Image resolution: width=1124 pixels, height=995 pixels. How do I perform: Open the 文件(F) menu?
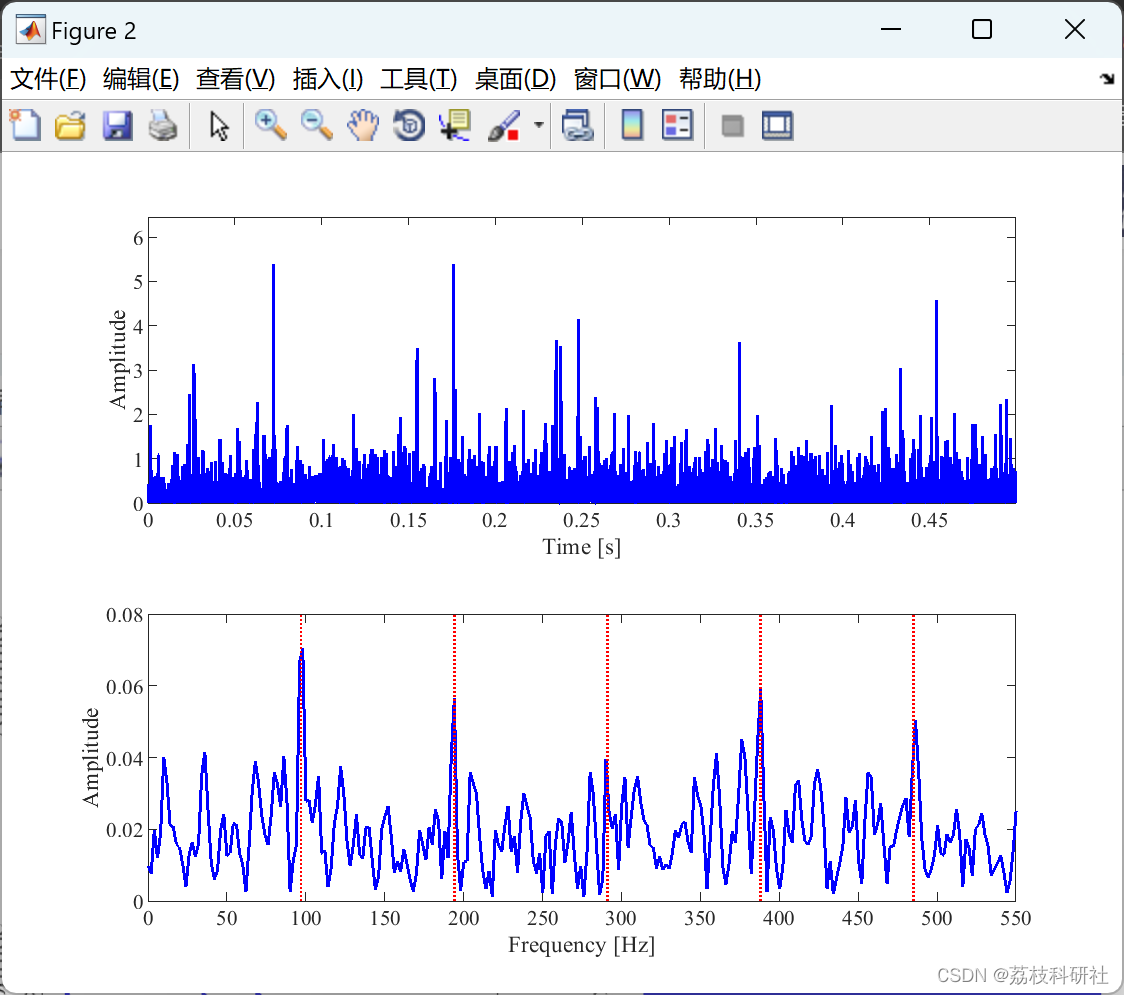[48, 79]
